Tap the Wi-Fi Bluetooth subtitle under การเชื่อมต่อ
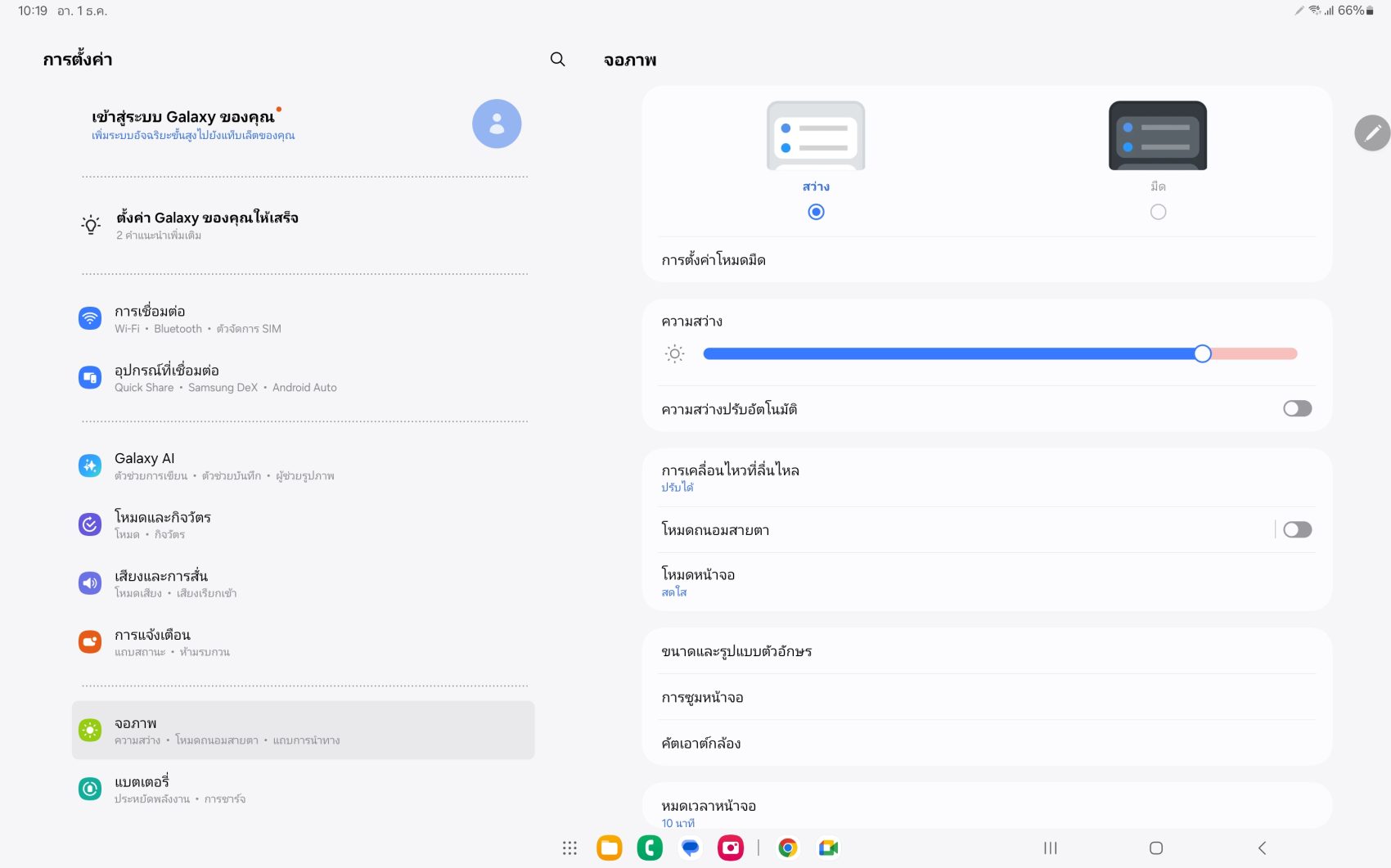This screenshot has height=868, width=1391. 197,329
